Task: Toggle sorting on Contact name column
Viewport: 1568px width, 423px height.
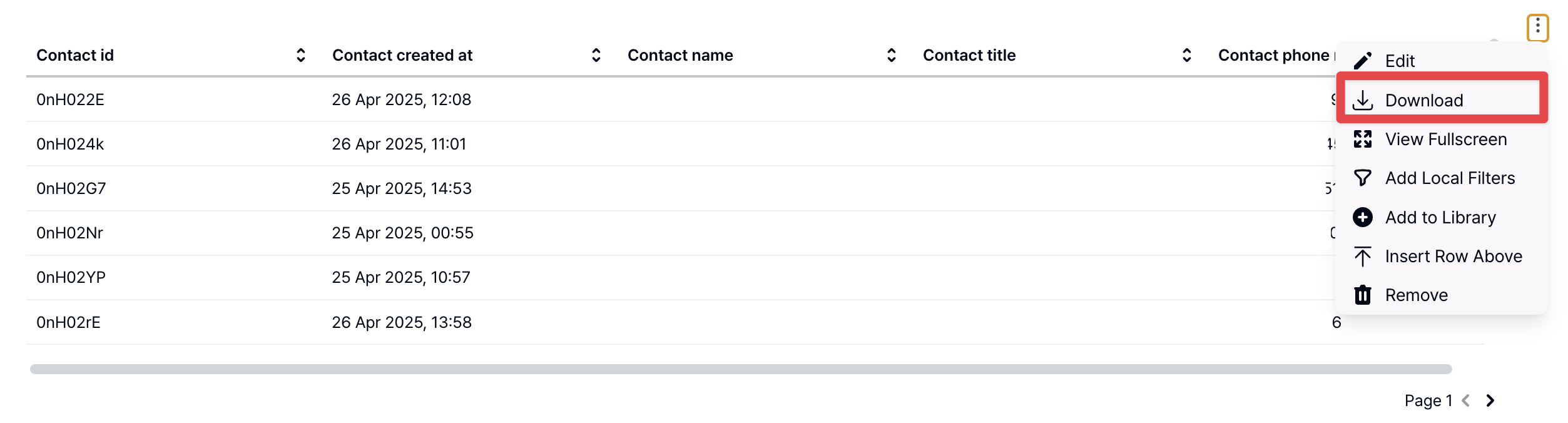Action: (890, 55)
